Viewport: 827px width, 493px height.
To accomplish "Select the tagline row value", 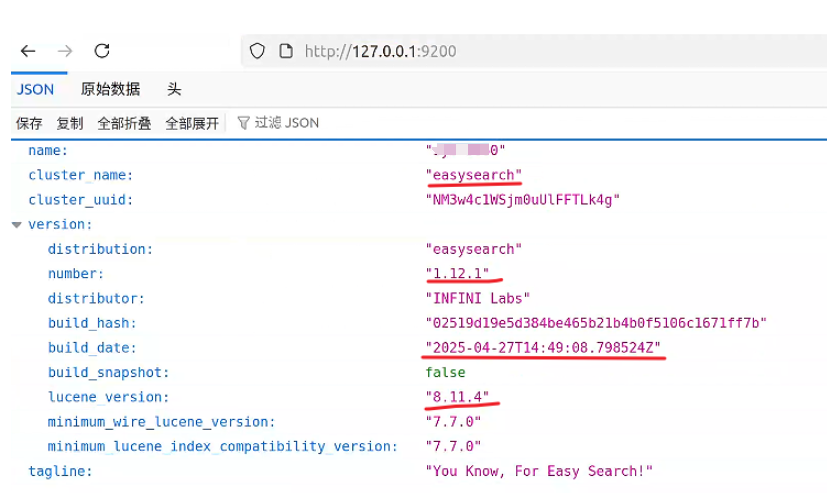I will pyautogui.click(x=539, y=471).
